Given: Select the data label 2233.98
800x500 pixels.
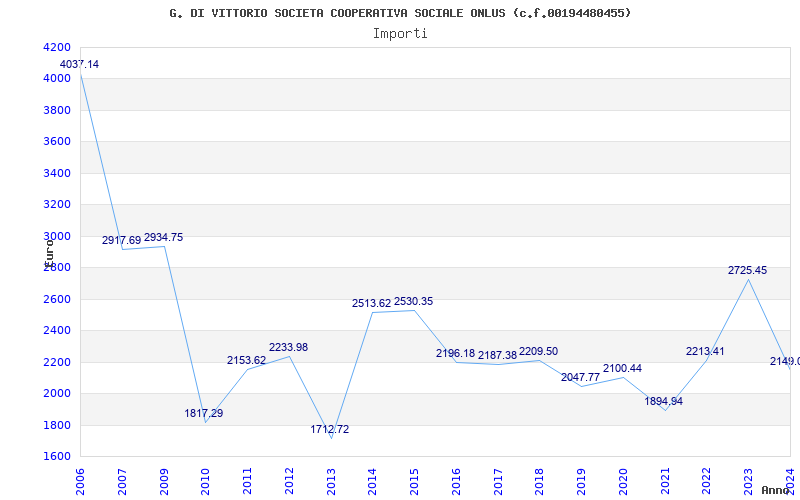Looking at the screenshot, I should pyautogui.click(x=288, y=347).
